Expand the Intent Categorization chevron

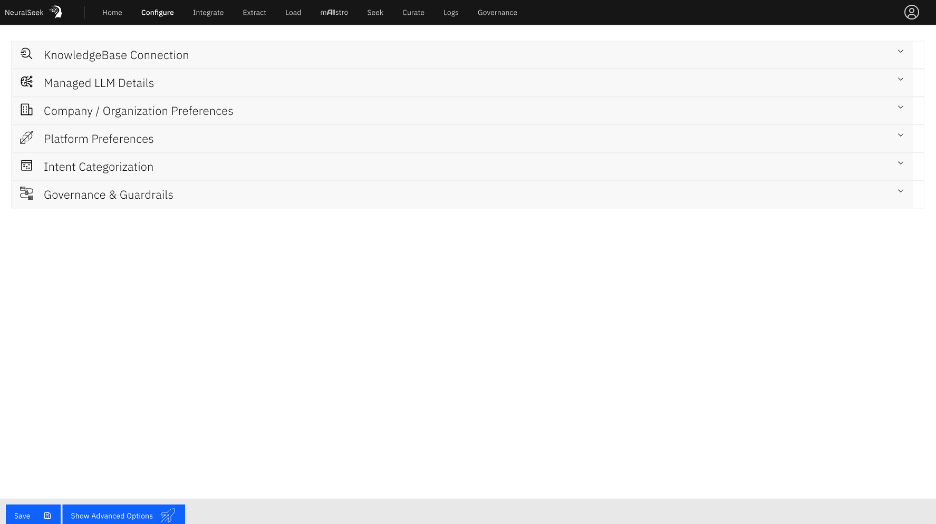coord(900,164)
